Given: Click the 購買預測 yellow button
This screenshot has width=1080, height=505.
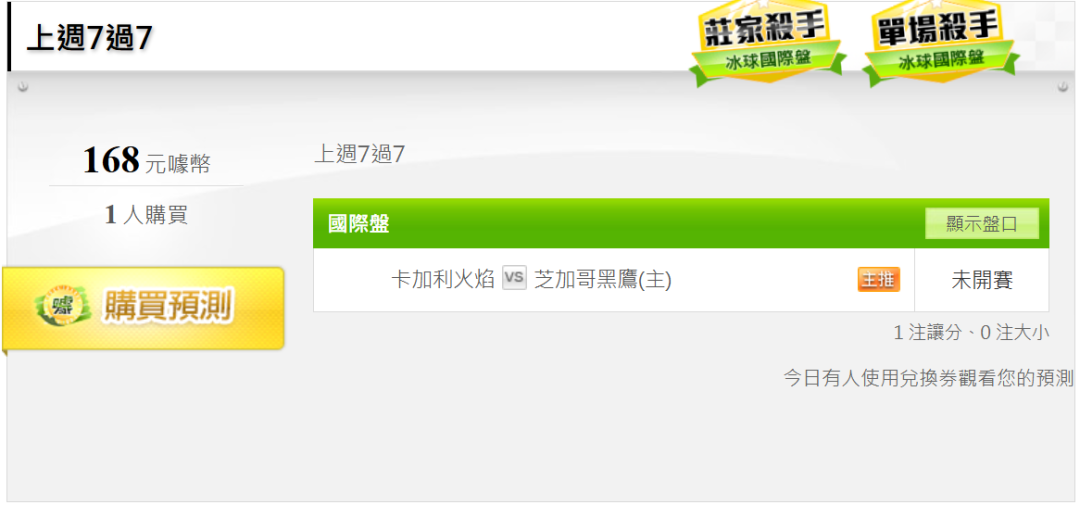Looking at the screenshot, I should [x=143, y=307].
